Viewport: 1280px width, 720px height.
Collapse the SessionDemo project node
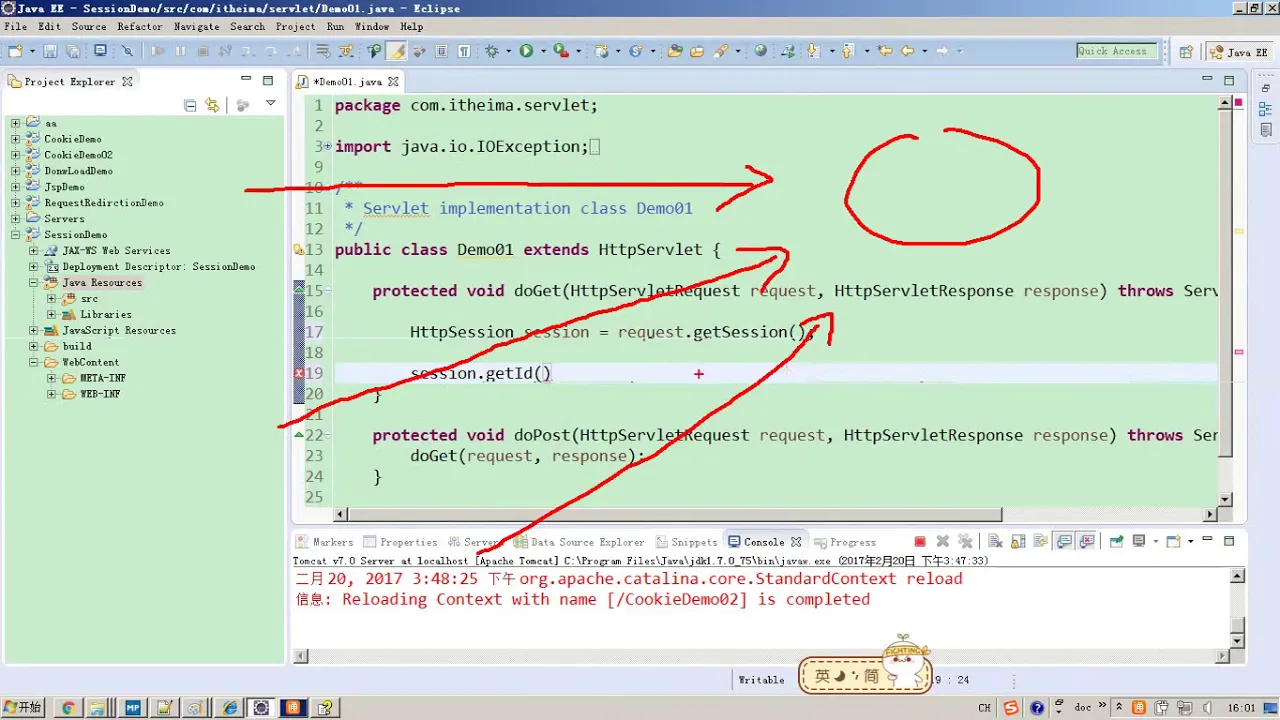(16, 235)
